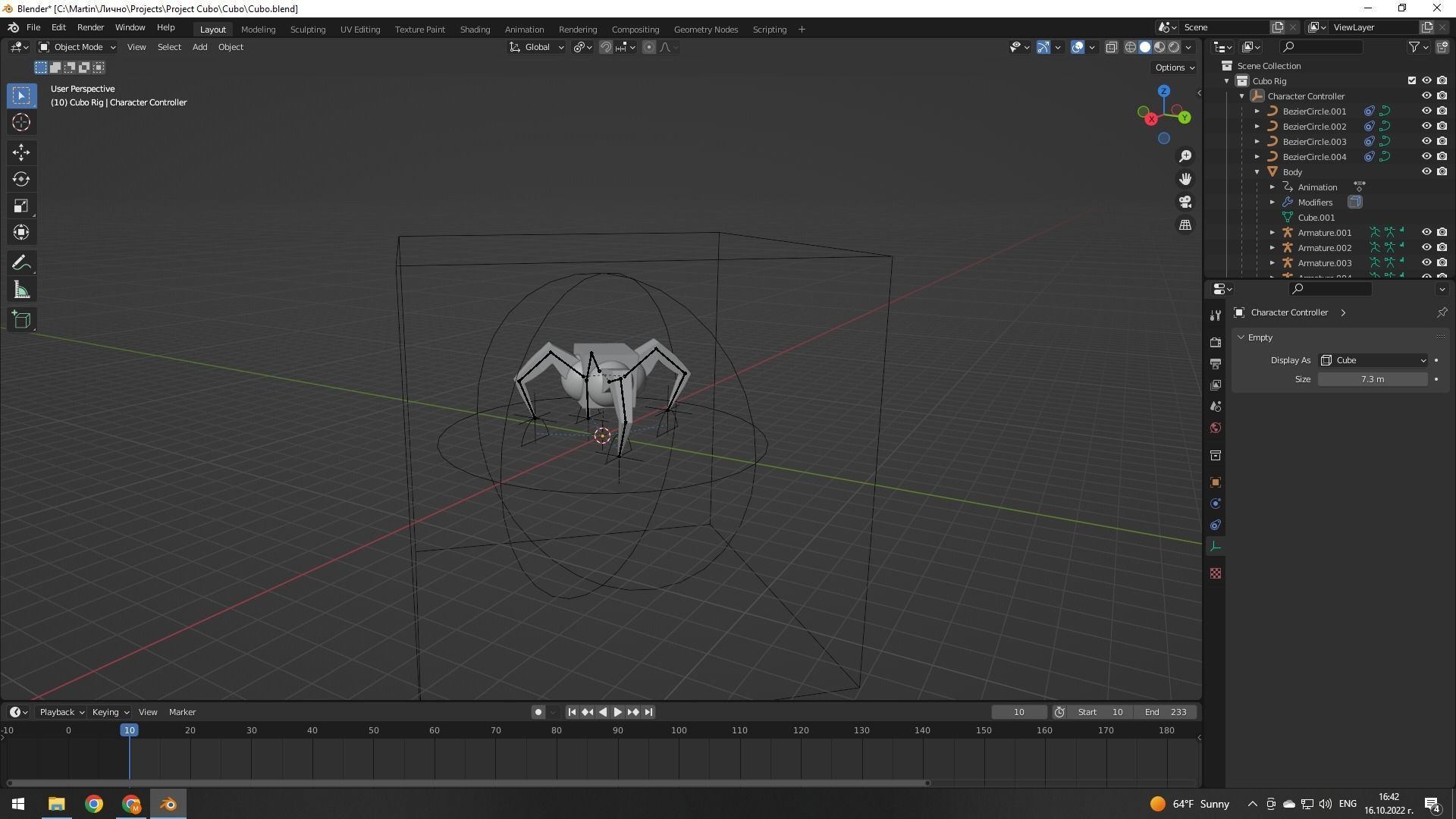Open the Output properties tab
This screenshot has height=819, width=1456.
[1216, 364]
